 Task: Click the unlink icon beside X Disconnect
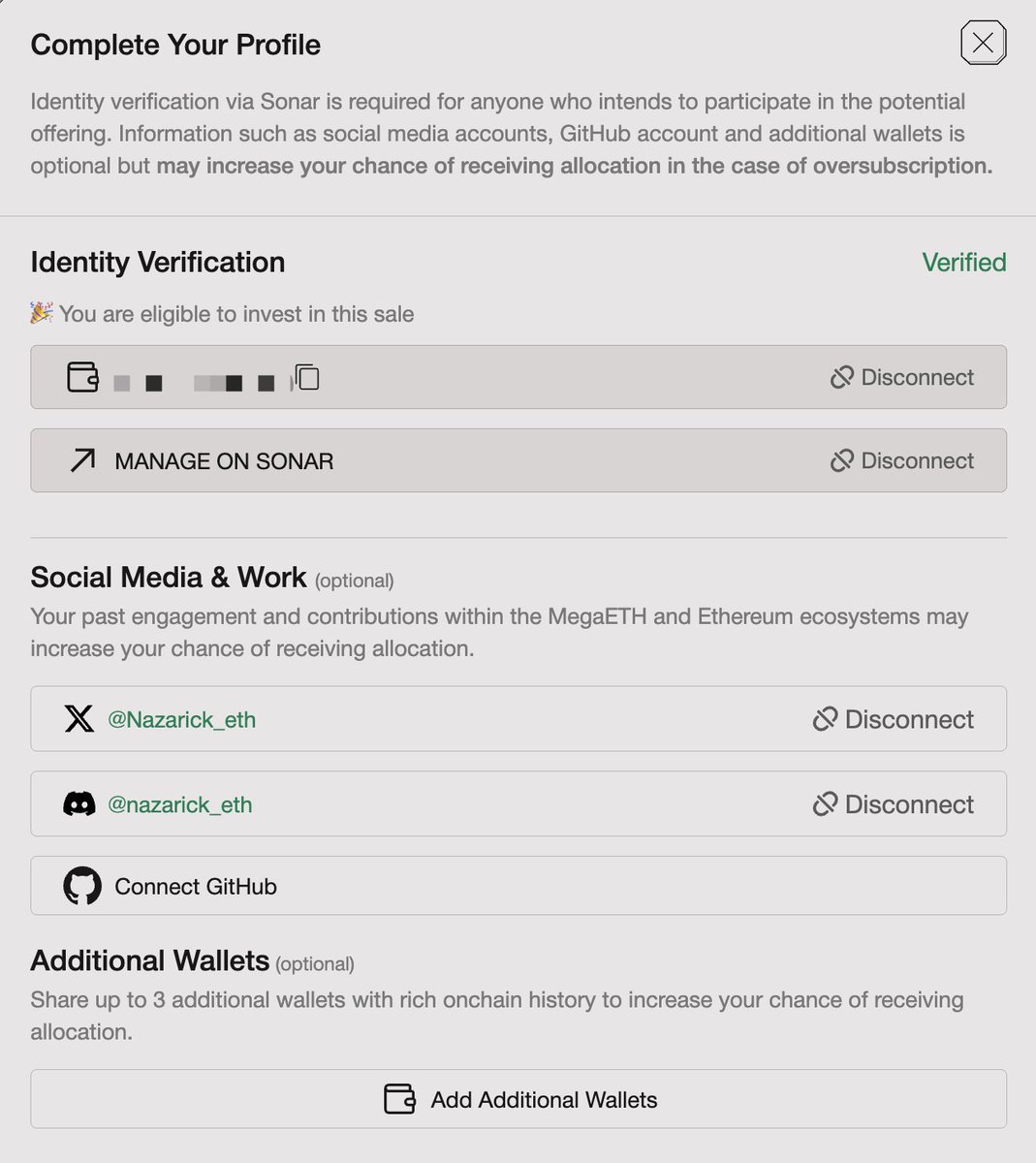click(825, 719)
